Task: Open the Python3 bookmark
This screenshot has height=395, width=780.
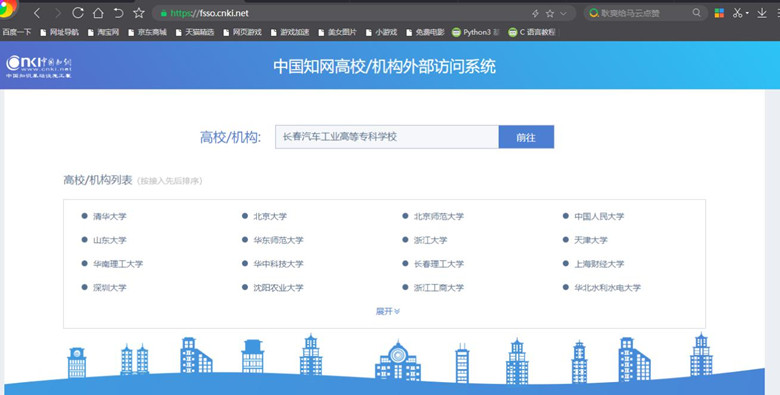Action: click(x=475, y=32)
